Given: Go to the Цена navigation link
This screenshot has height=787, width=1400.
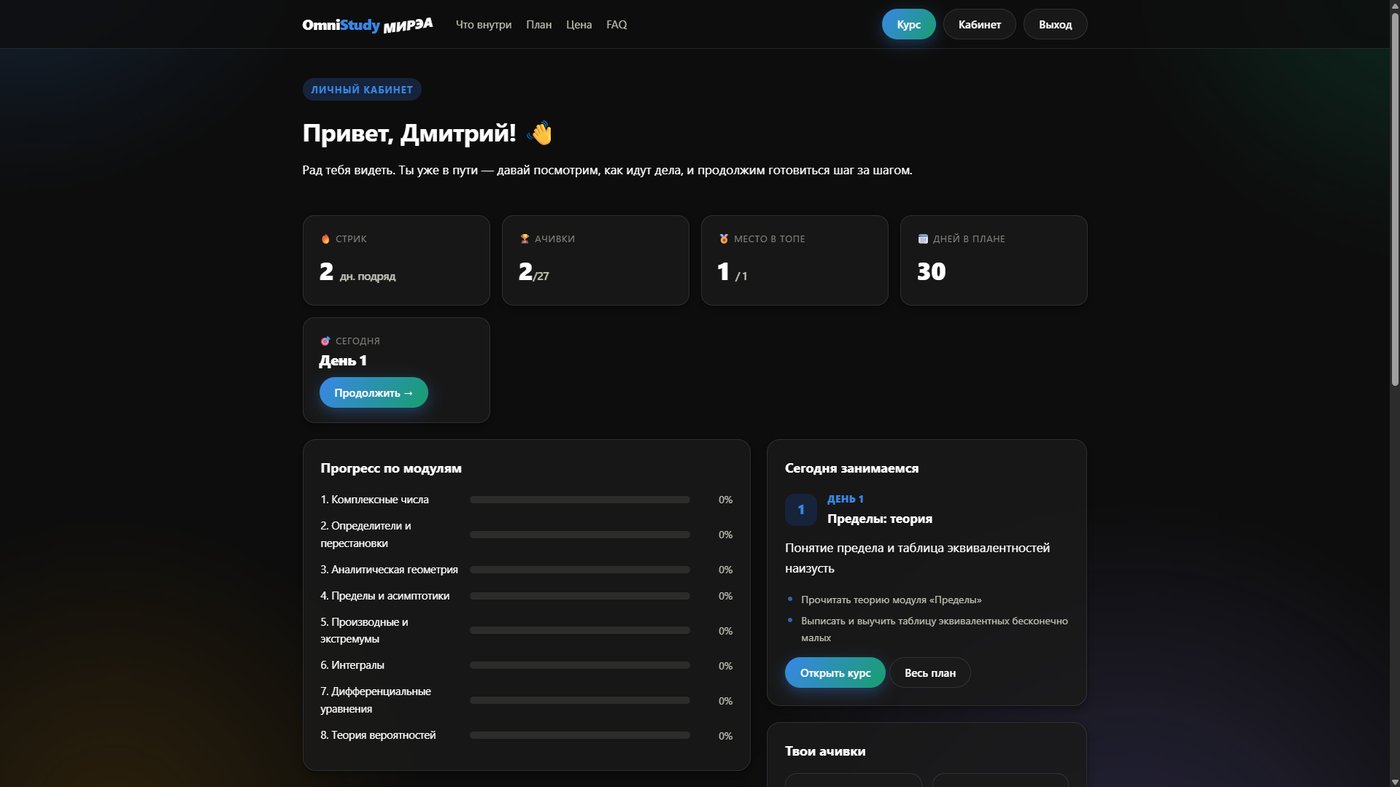Looking at the screenshot, I should click(x=579, y=25).
